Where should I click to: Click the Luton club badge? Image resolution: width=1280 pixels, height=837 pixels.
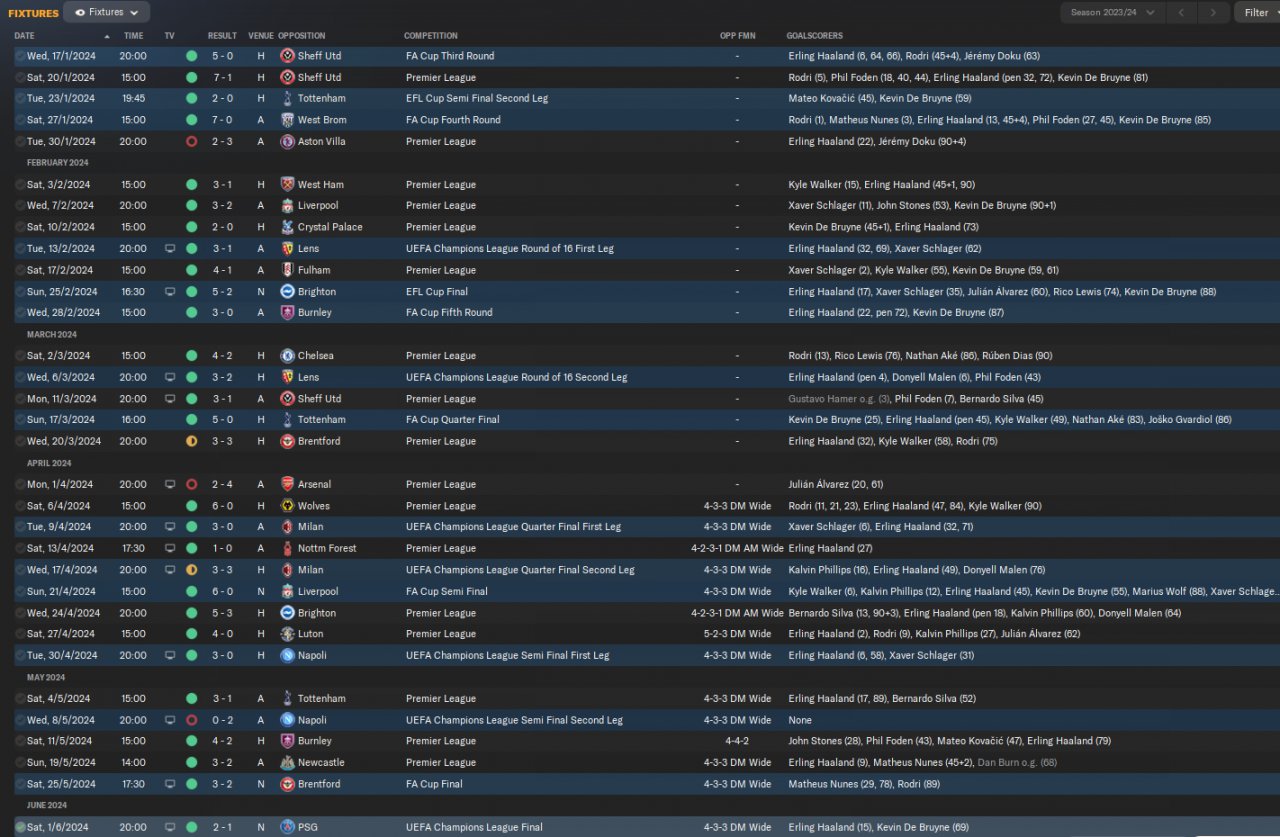click(288, 634)
